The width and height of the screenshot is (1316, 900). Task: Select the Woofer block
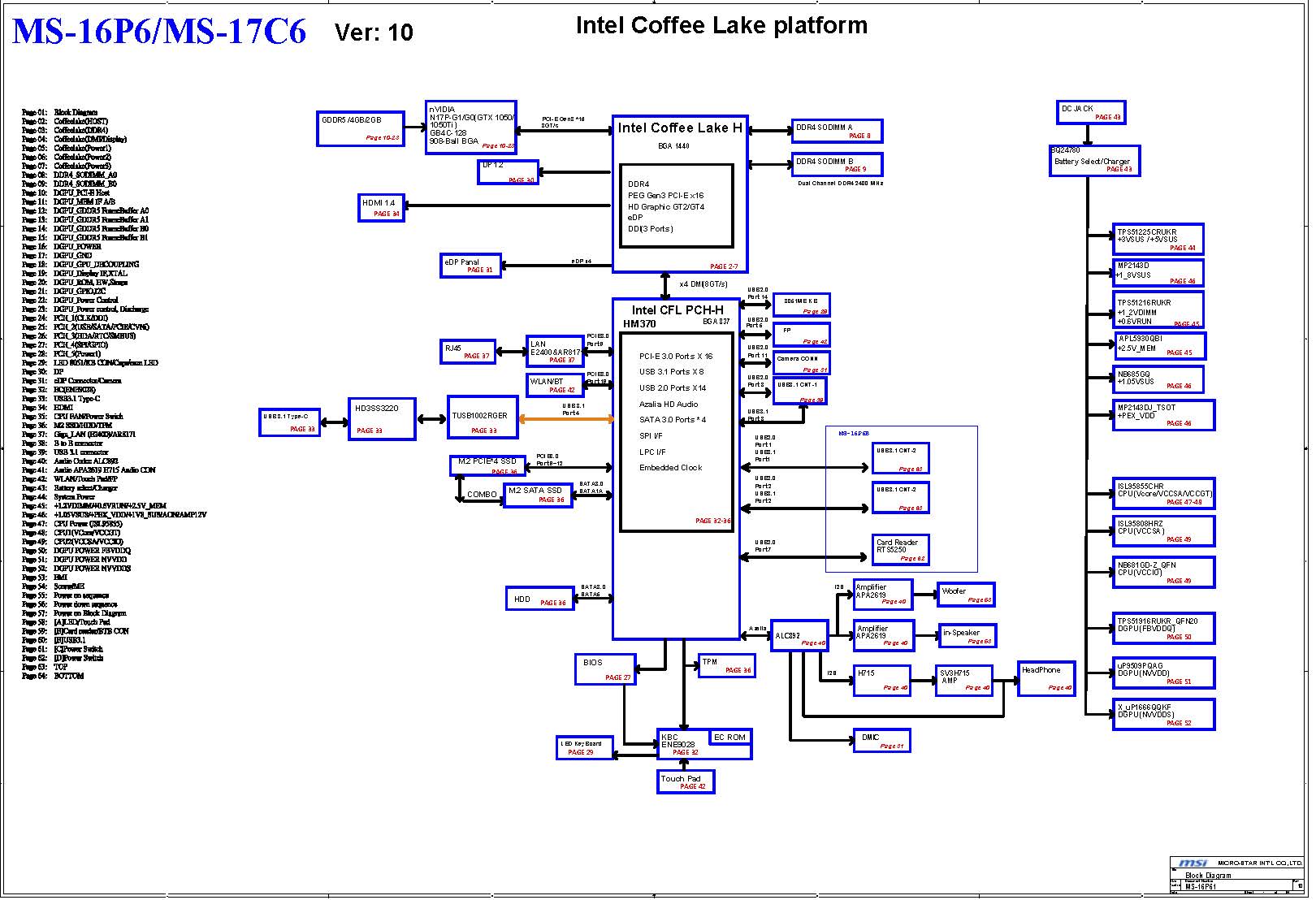tap(966, 595)
